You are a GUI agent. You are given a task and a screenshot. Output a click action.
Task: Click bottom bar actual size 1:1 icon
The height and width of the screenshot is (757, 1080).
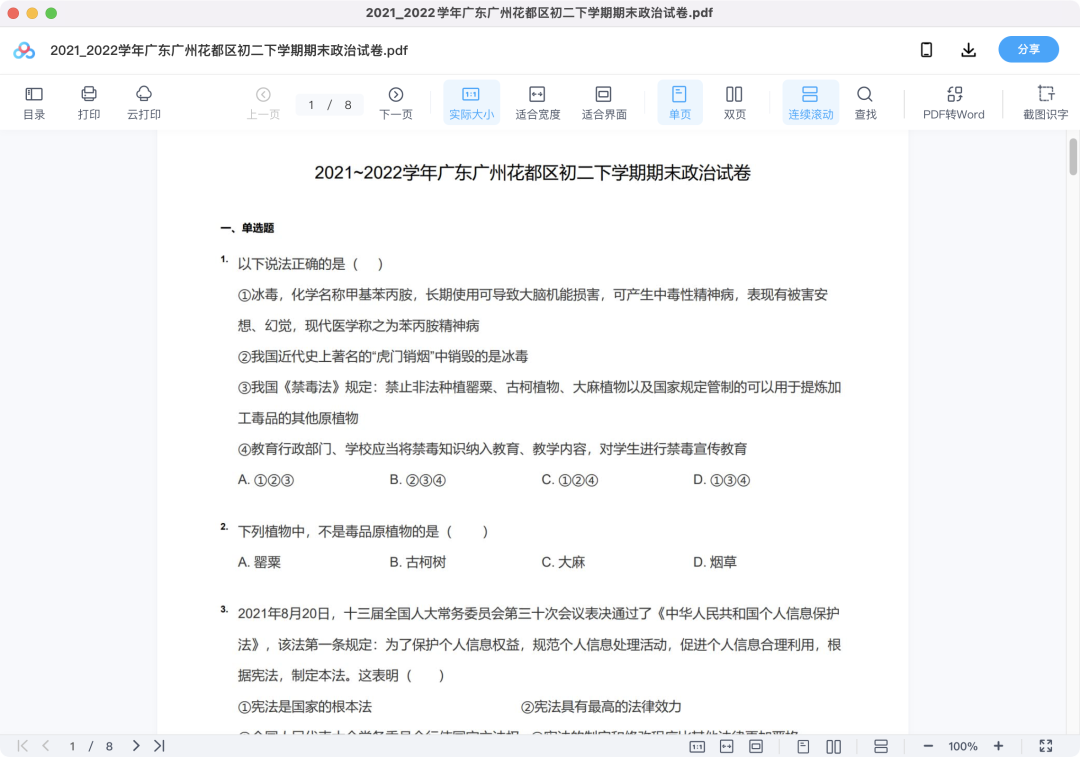pyautogui.click(x=697, y=746)
